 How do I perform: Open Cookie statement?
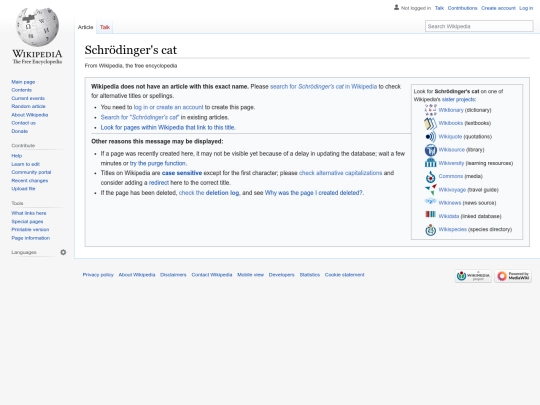[344, 275]
